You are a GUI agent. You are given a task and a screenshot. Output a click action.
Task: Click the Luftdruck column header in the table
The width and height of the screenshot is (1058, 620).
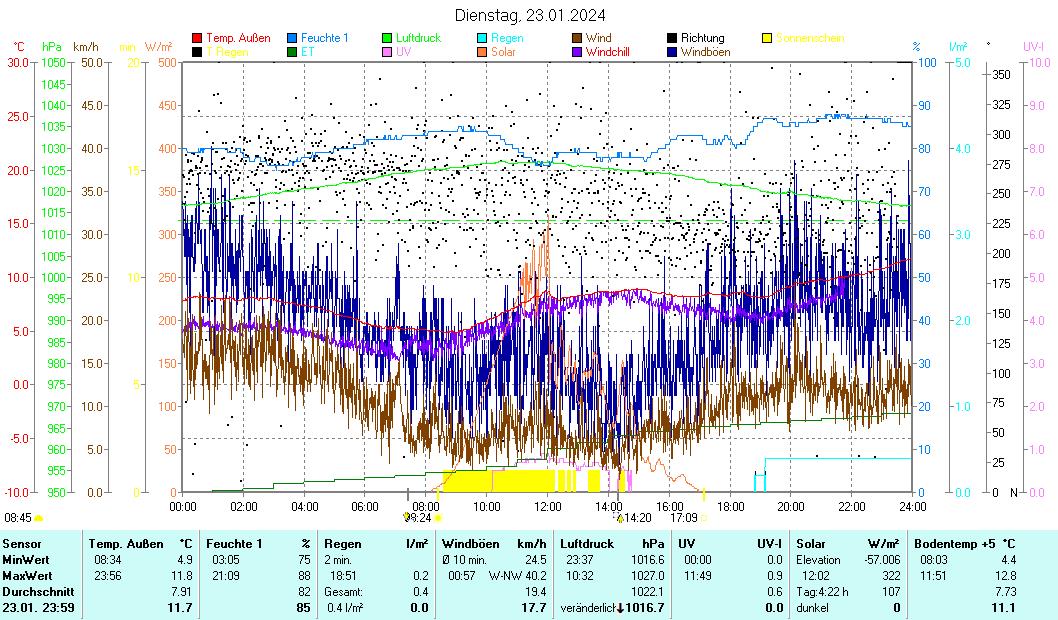(x=587, y=544)
